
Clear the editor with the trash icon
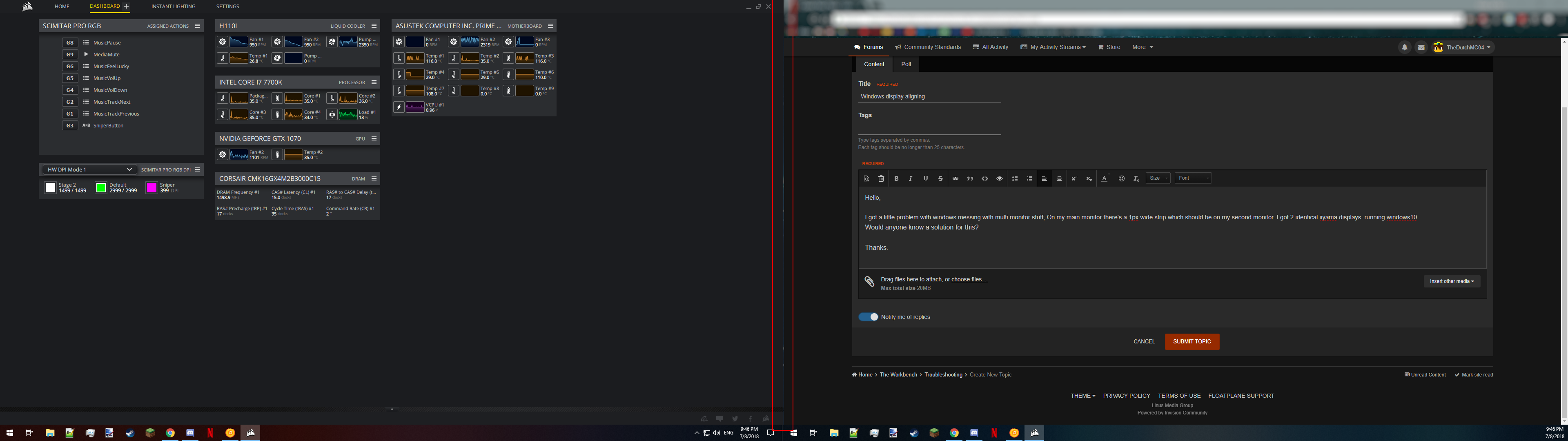point(881,178)
